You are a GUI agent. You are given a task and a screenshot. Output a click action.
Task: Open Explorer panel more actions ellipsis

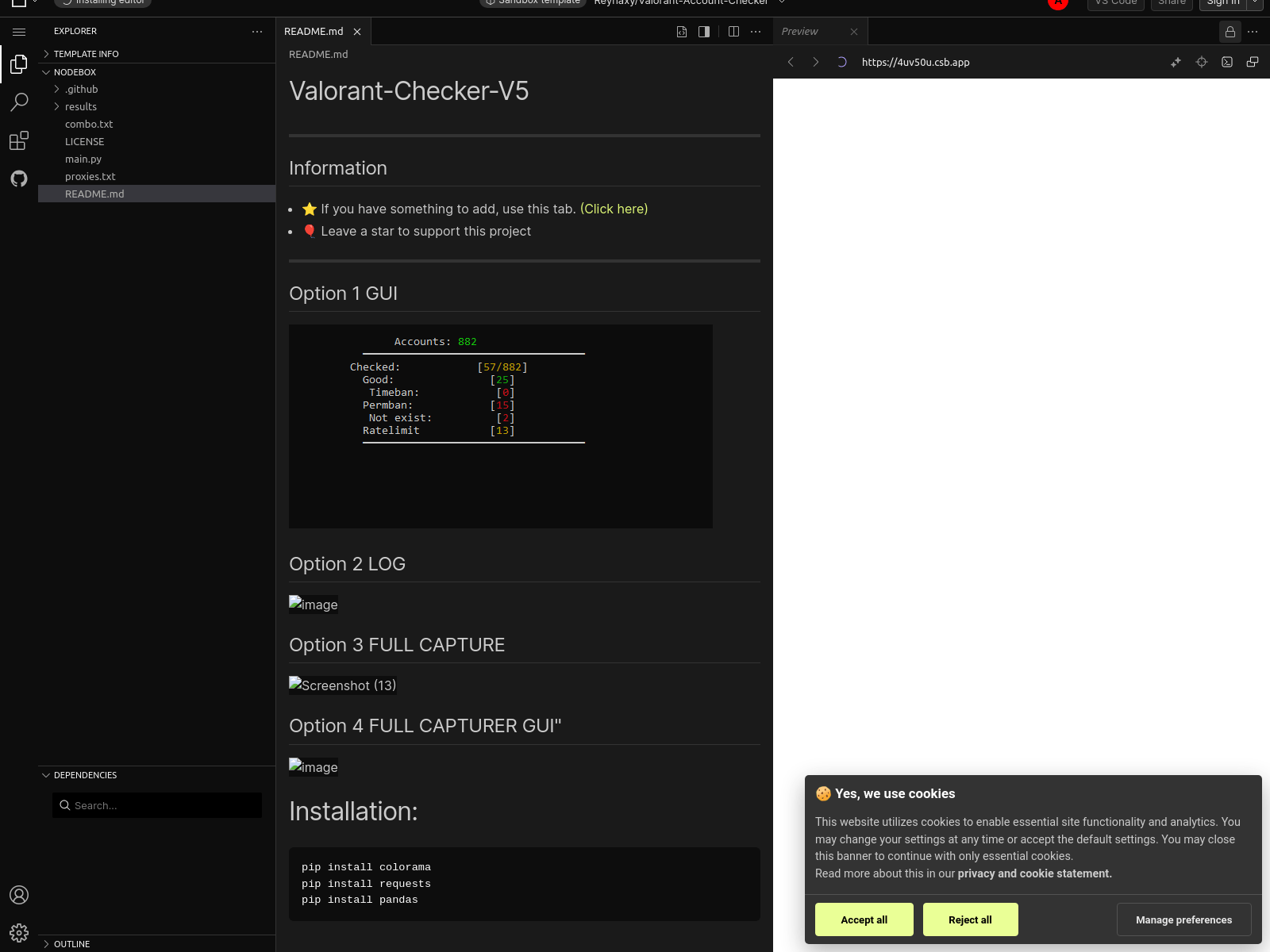point(257,32)
